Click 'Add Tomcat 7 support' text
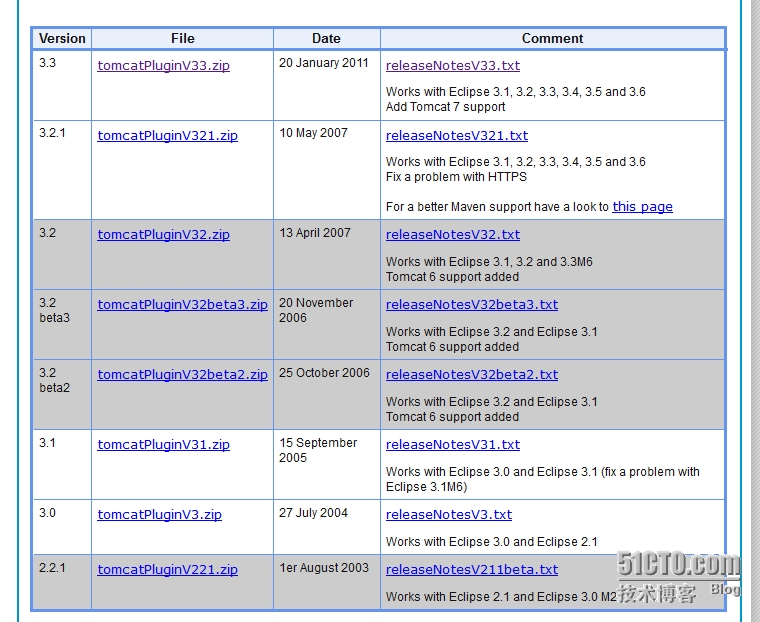 pyautogui.click(x=445, y=107)
